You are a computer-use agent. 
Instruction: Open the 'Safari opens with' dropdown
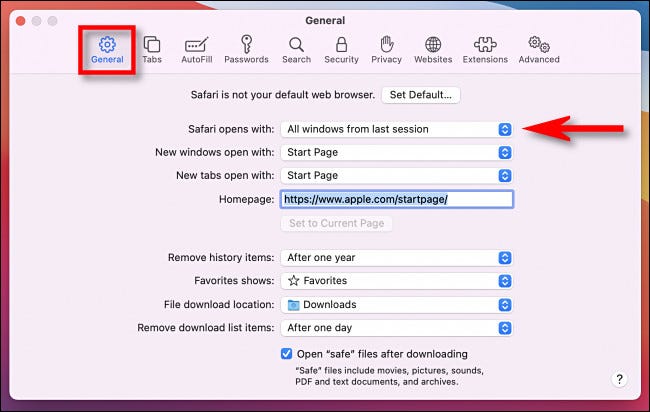click(x=397, y=129)
